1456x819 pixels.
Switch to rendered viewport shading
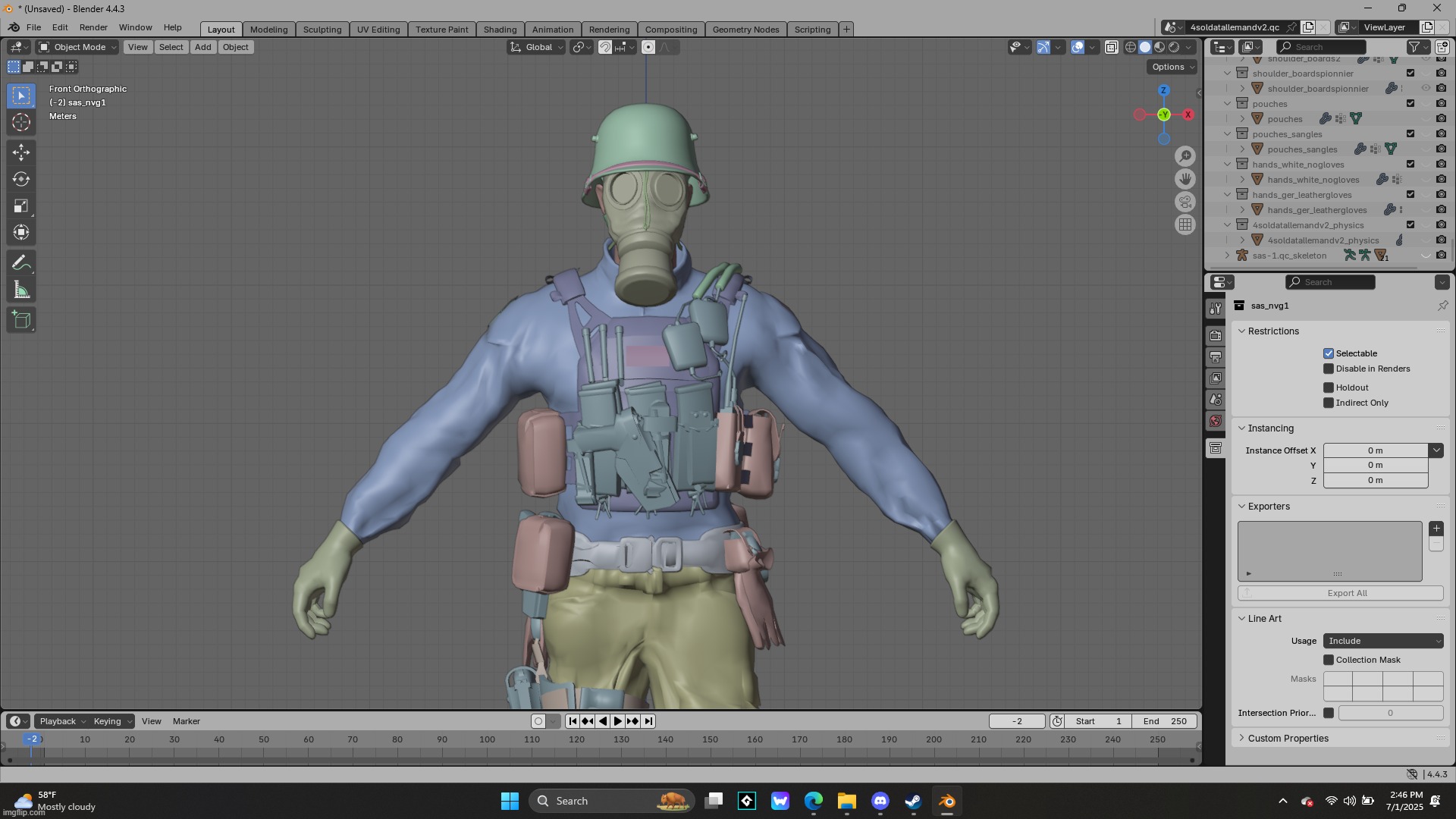click(1174, 47)
